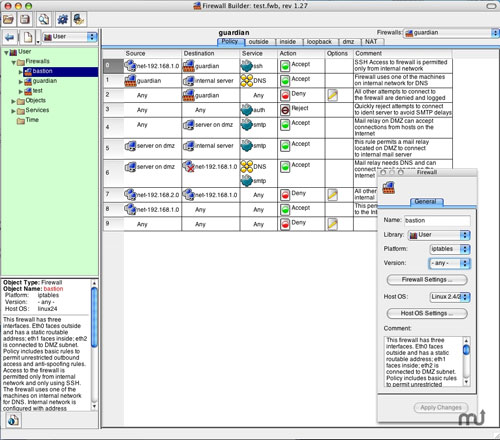
Task: Expand the guardian tree node
Action: pos(20,81)
